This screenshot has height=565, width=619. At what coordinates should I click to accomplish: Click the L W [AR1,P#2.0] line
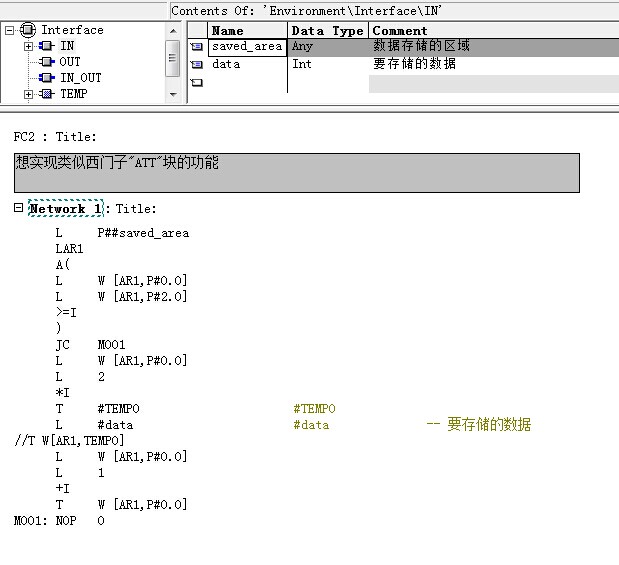click(121, 297)
